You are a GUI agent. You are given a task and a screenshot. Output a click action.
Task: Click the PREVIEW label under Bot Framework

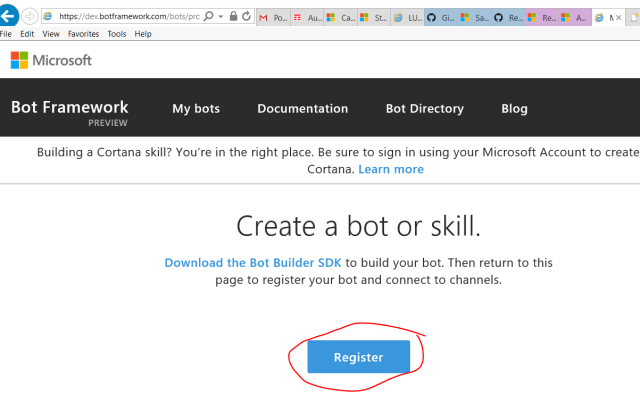coord(108,123)
